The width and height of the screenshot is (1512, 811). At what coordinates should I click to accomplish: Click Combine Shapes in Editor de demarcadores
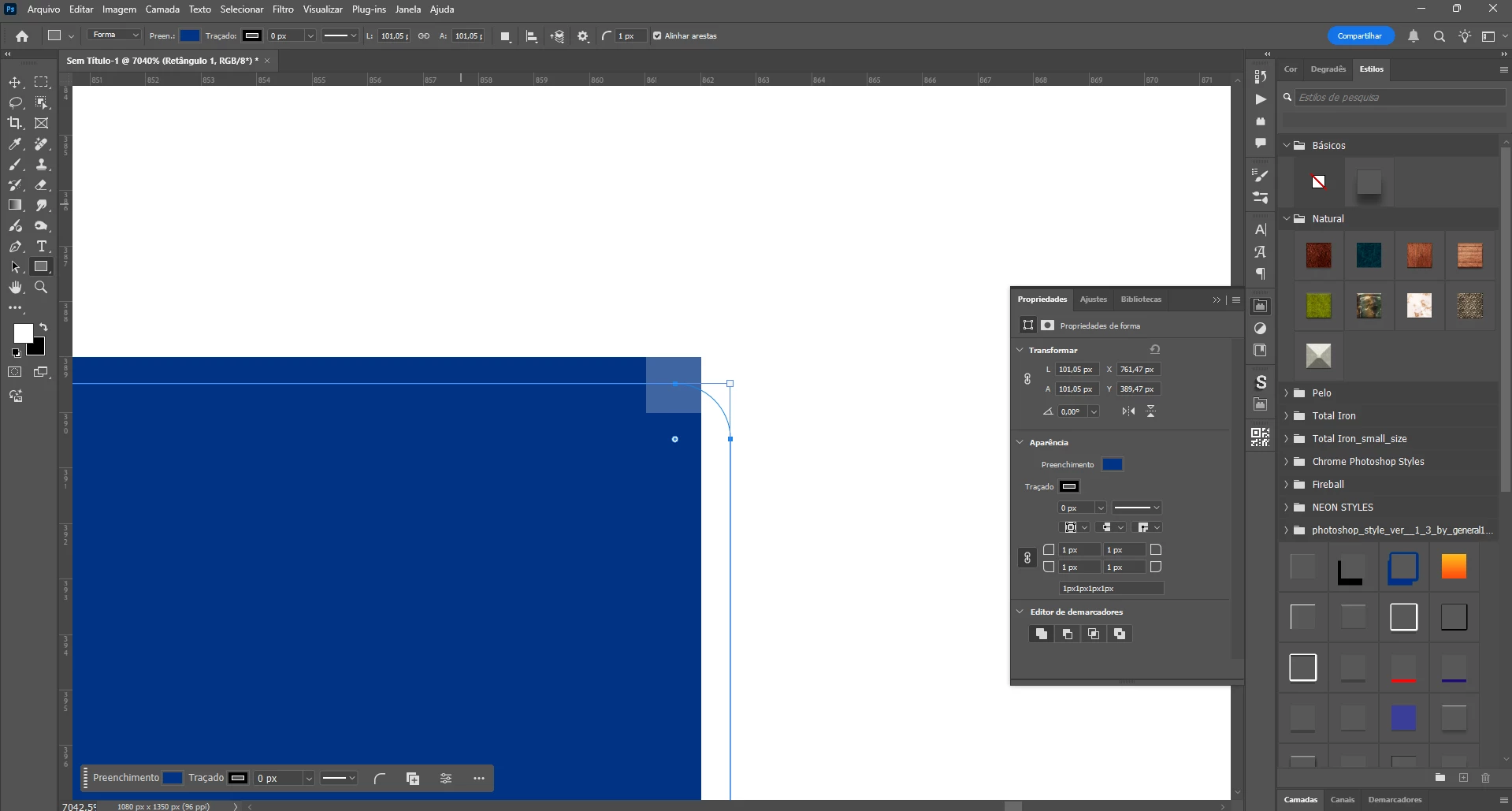click(1042, 634)
